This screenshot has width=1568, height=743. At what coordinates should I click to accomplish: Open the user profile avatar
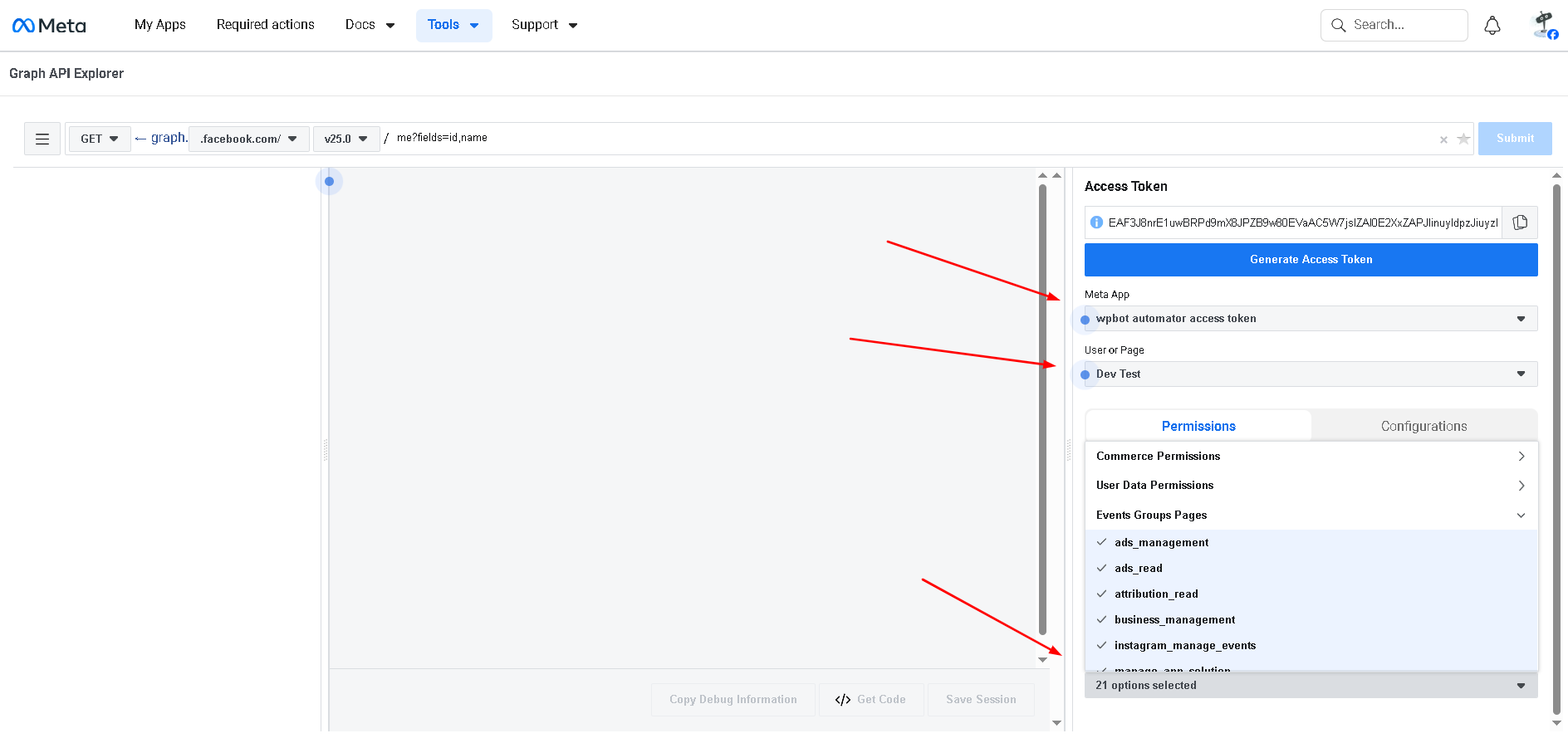tap(1543, 25)
